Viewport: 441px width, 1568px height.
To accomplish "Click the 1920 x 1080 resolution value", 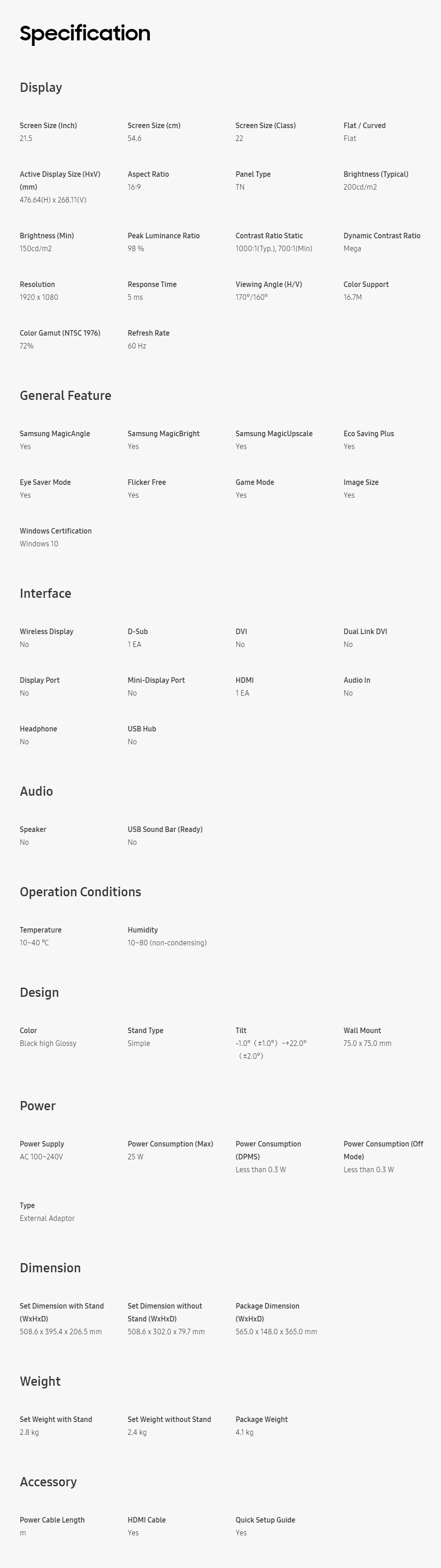I will (39, 297).
